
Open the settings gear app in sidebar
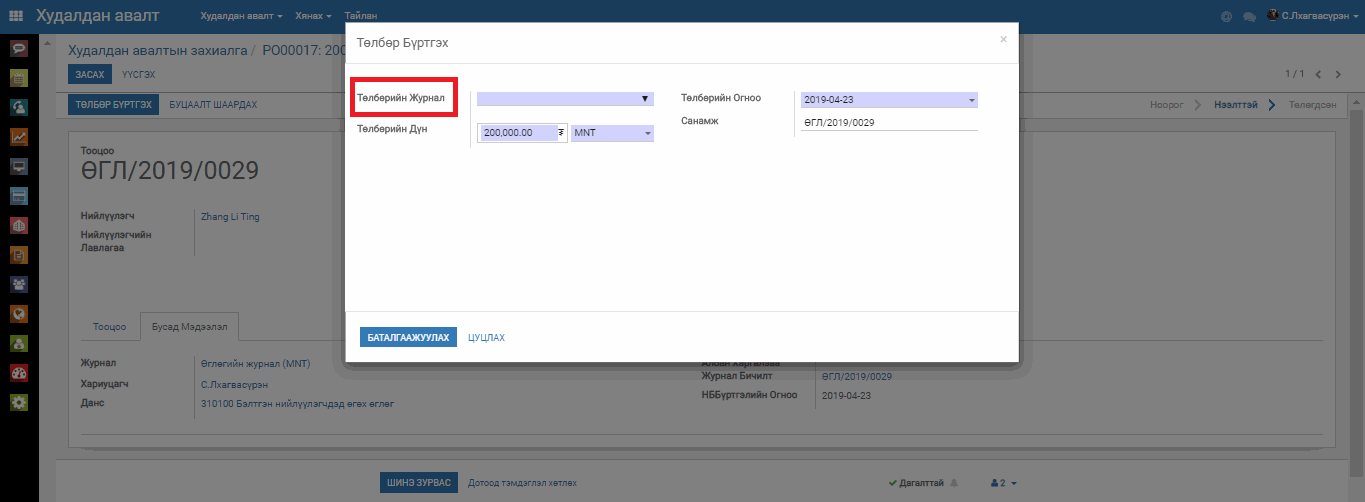(x=18, y=402)
